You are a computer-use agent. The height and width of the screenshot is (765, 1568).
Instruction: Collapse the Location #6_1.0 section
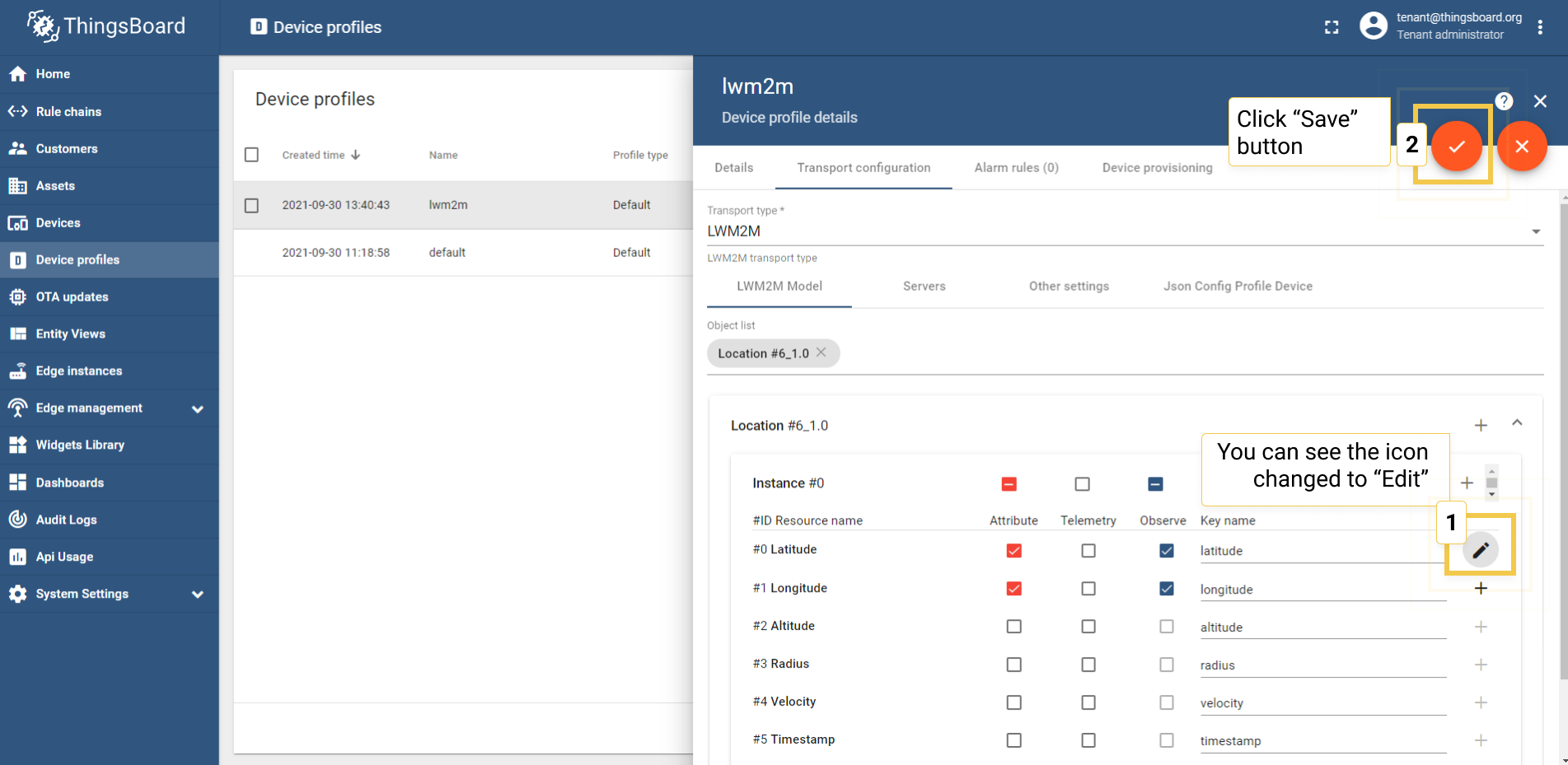(x=1517, y=423)
